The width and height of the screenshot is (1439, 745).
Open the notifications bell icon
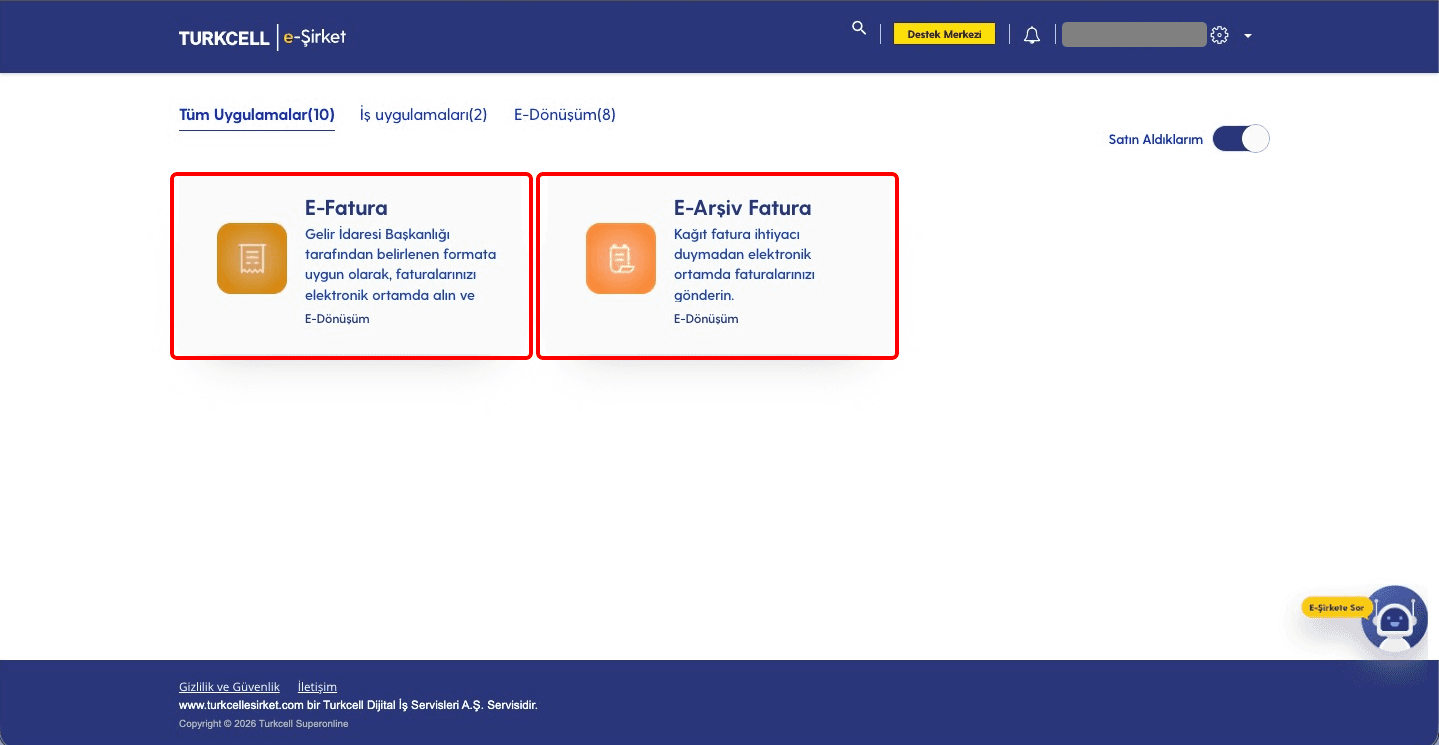tap(1032, 35)
